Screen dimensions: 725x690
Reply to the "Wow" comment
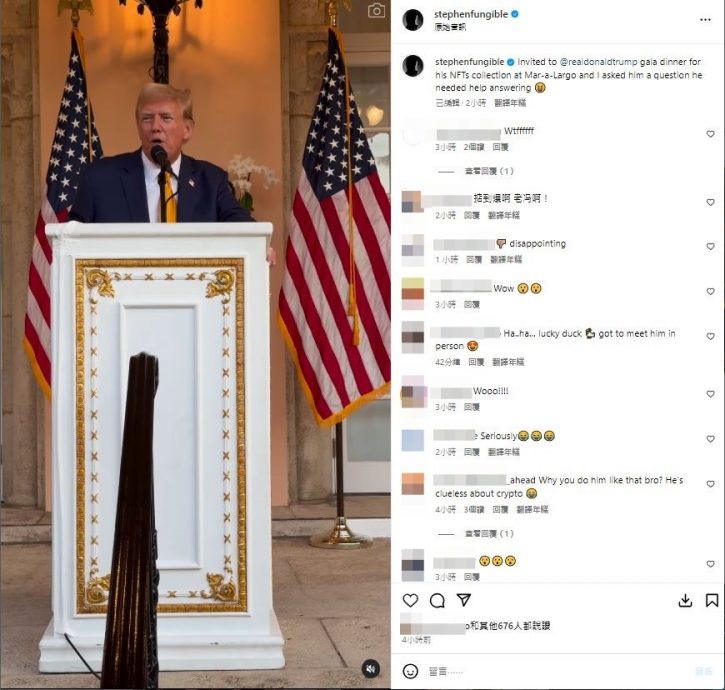(472, 304)
